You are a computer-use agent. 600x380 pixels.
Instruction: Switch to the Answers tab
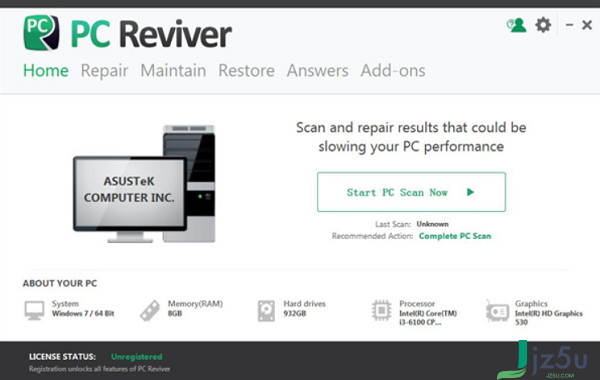coord(318,71)
